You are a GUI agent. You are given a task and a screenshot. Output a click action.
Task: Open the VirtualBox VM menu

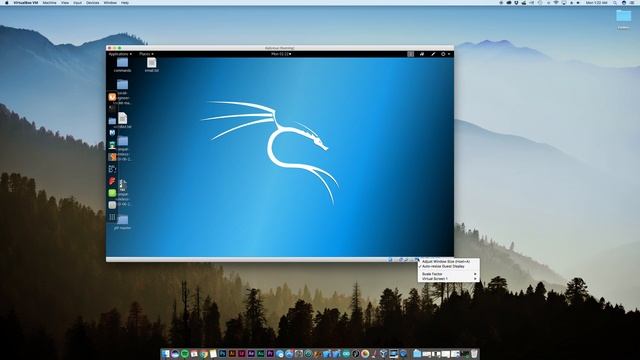tap(26, 2)
